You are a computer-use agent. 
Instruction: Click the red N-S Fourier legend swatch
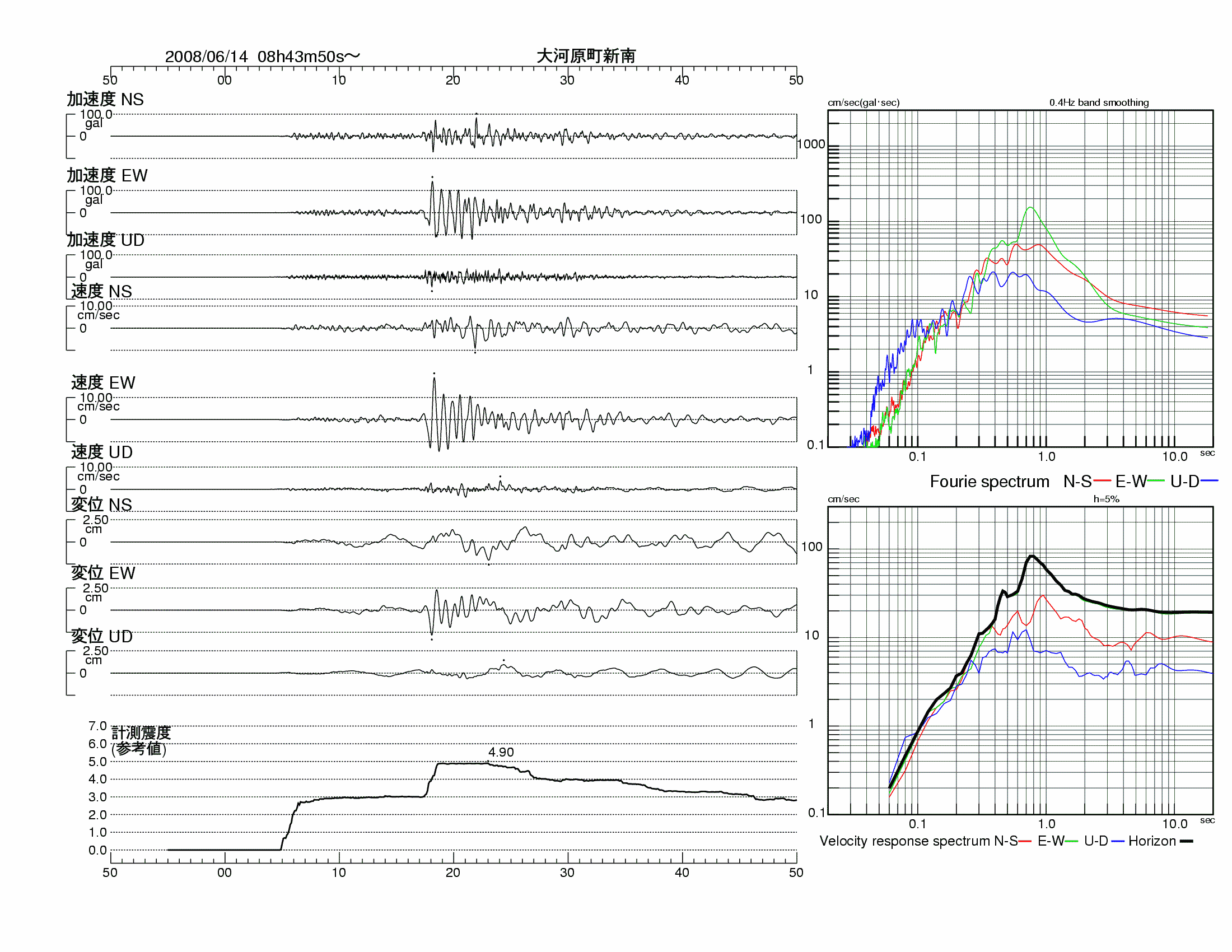click(1102, 481)
